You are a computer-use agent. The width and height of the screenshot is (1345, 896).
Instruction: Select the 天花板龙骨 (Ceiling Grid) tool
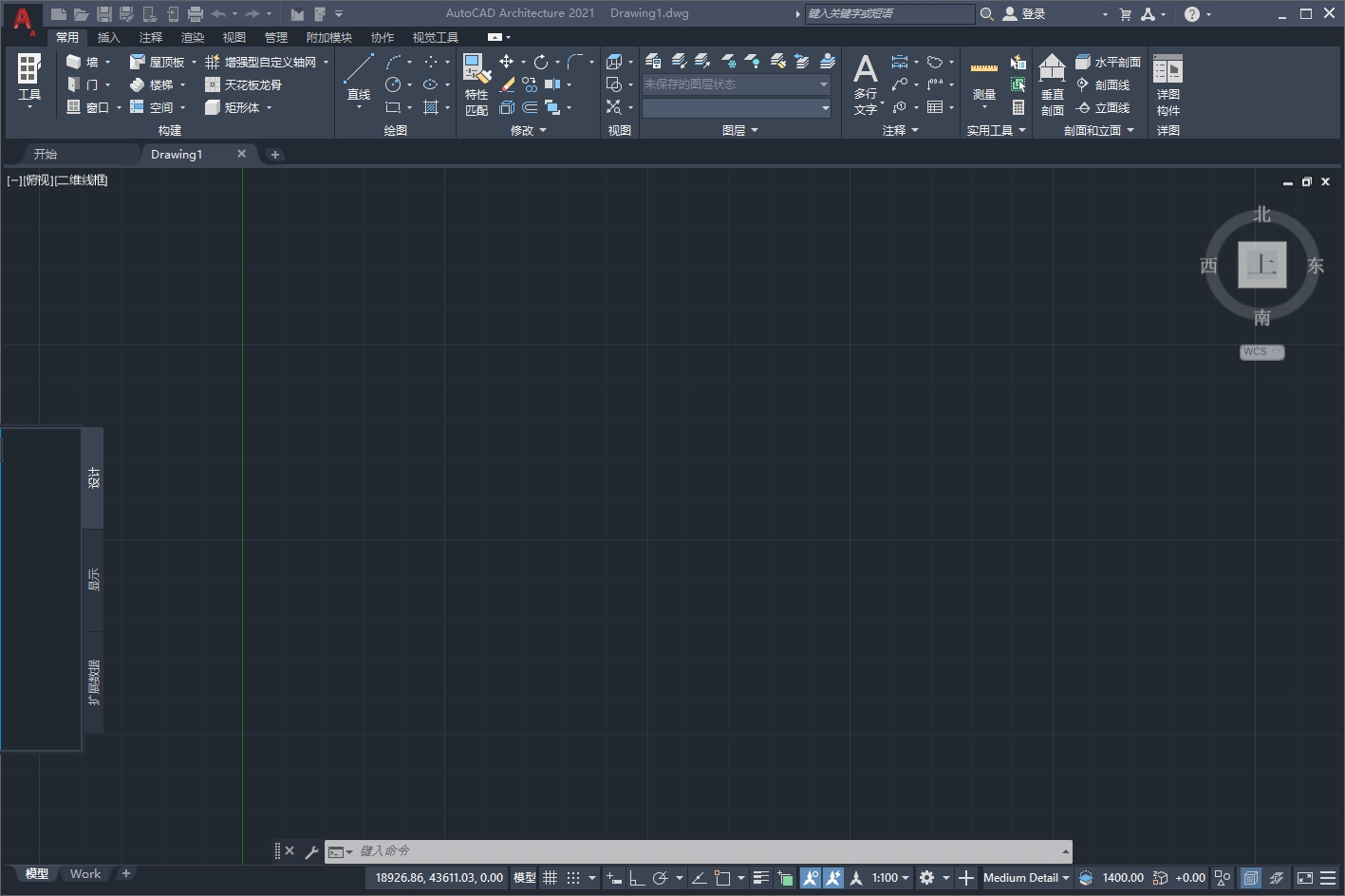(248, 84)
